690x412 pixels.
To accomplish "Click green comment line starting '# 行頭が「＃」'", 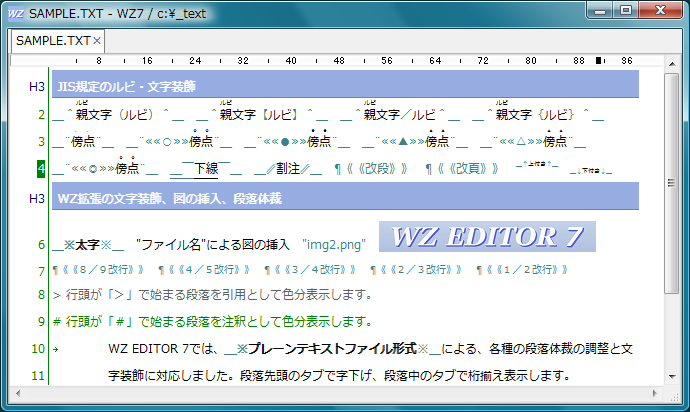I will 213,321.
